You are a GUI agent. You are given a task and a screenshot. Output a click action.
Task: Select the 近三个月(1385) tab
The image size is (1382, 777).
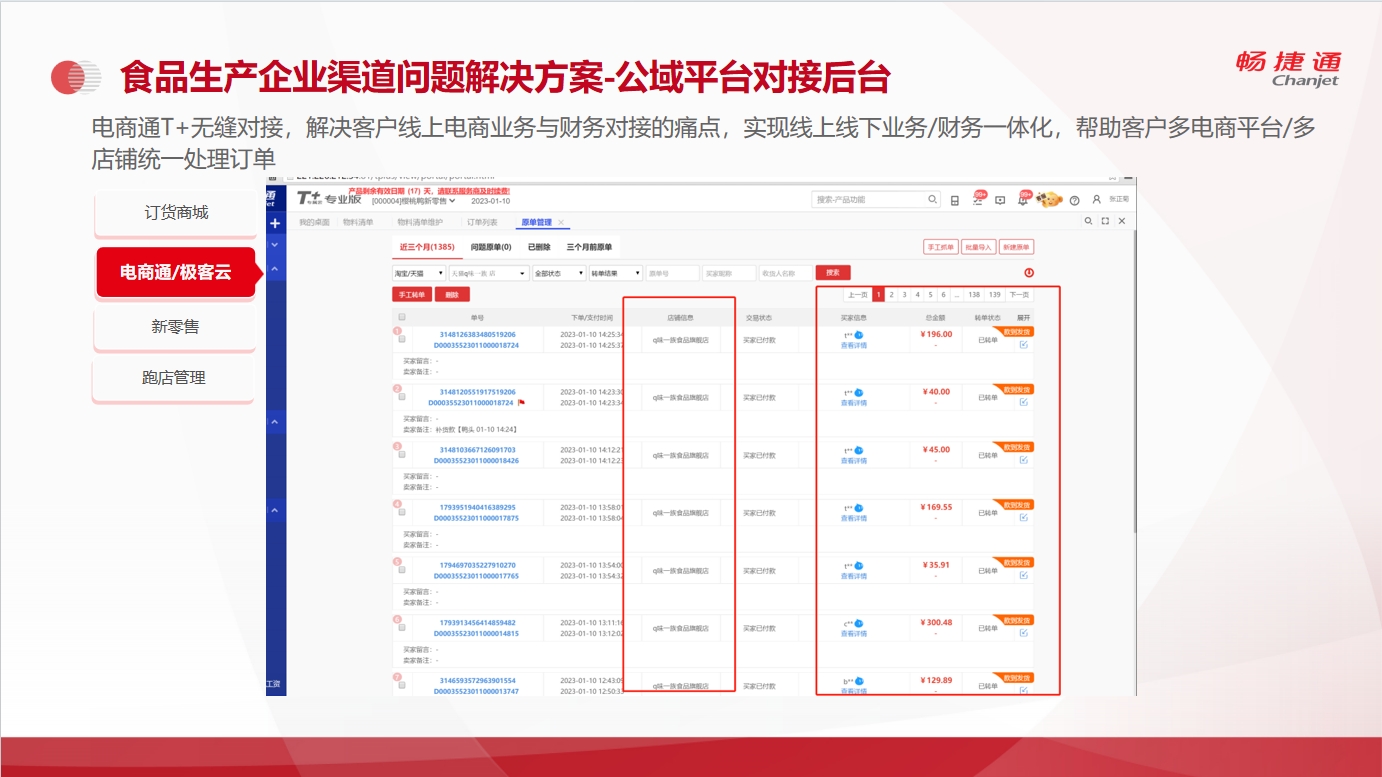(x=427, y=247)
